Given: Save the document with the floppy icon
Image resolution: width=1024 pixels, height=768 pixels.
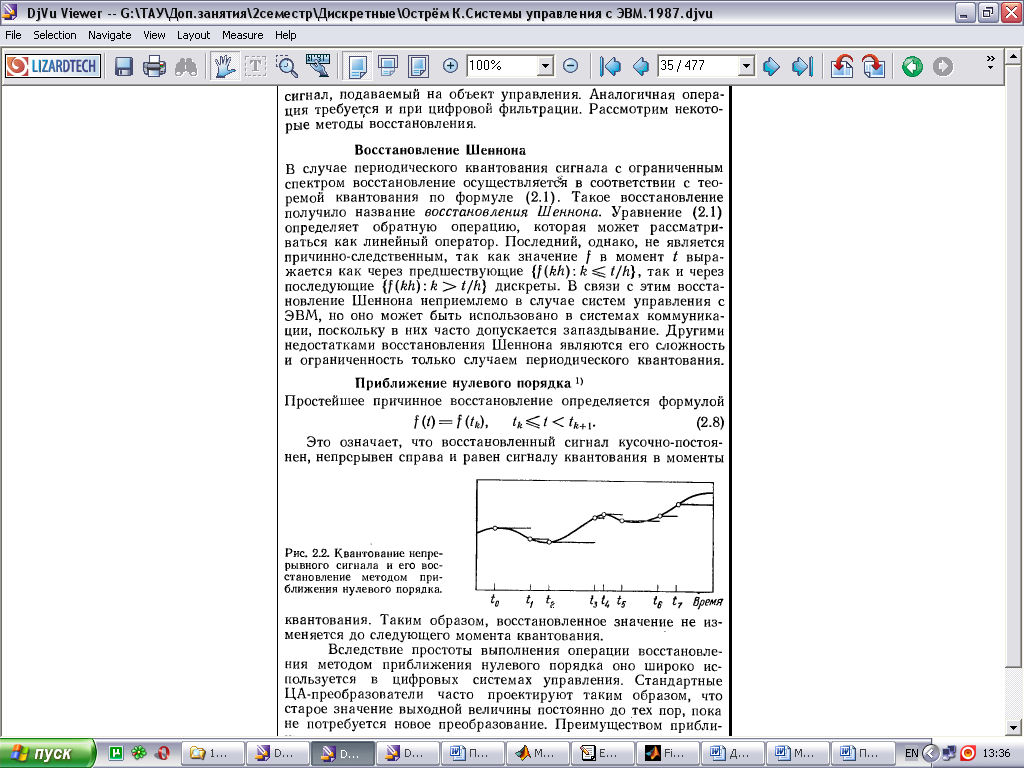Looking at the screenshot, I should [123, 66].
